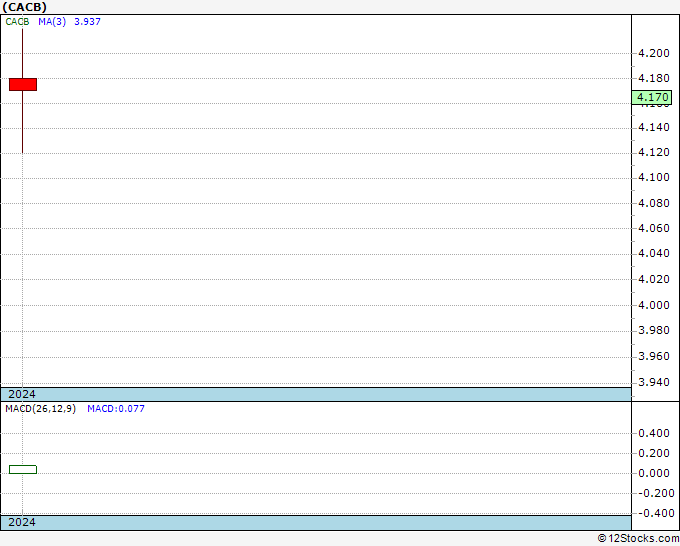Click the MA(3) legend label
680x546 pixels.
click(x=52, y=22)
